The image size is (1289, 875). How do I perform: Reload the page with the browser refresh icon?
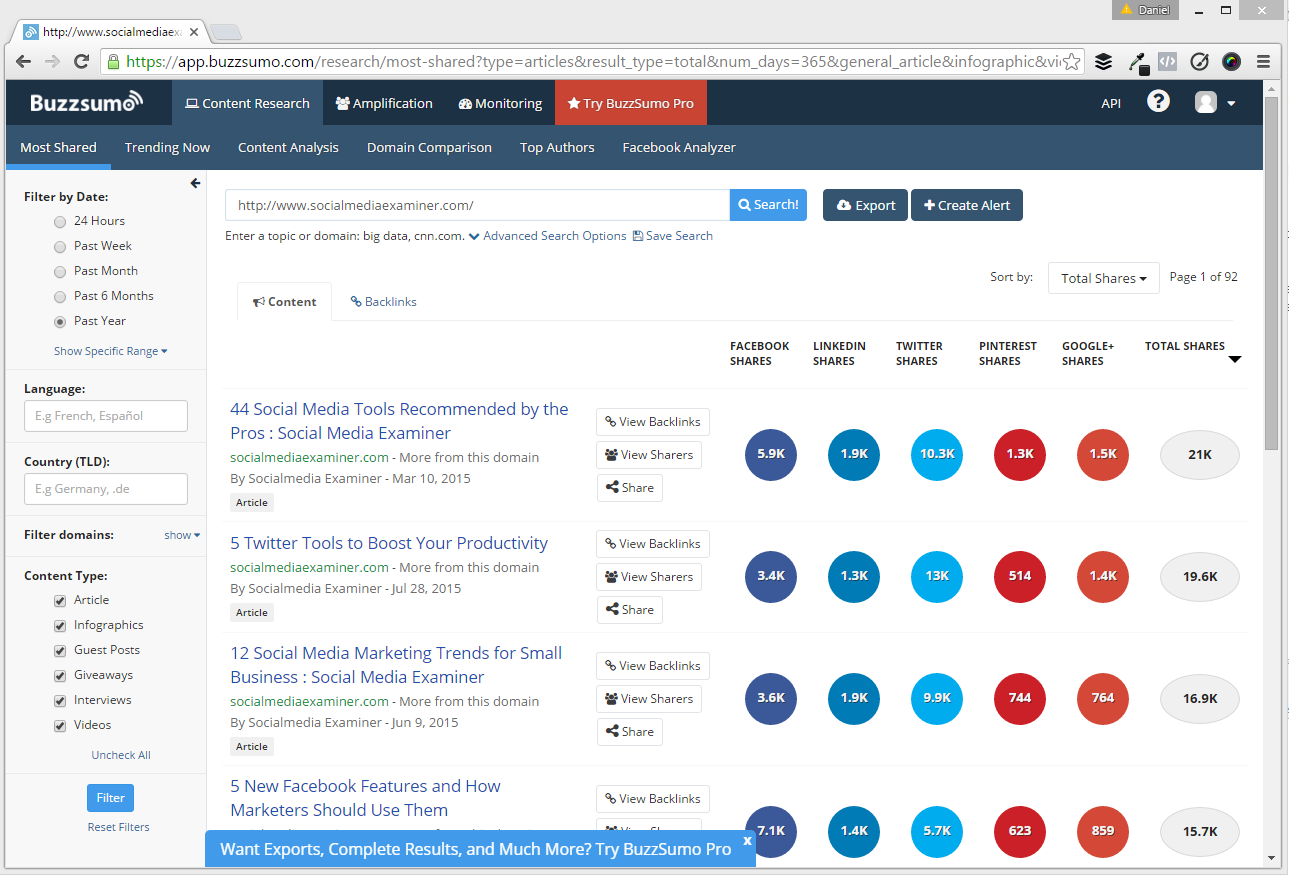[81, 62]
